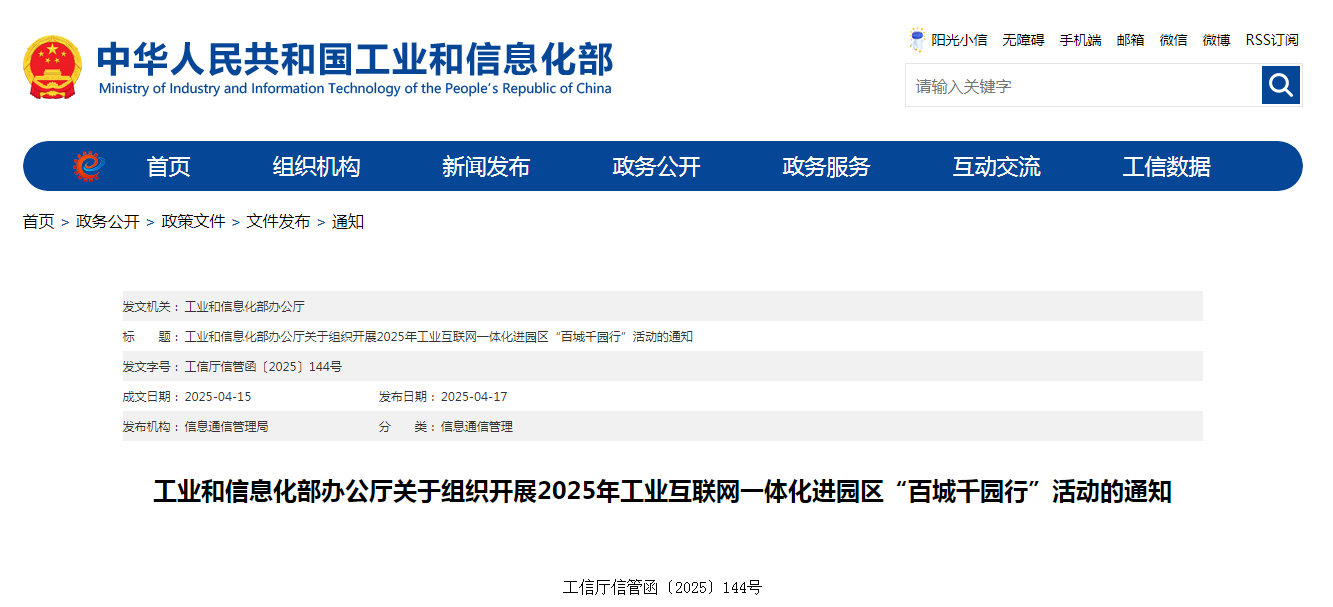
Task: Go to 首页 in the breadcrumb
Action: tap(39, 222)
